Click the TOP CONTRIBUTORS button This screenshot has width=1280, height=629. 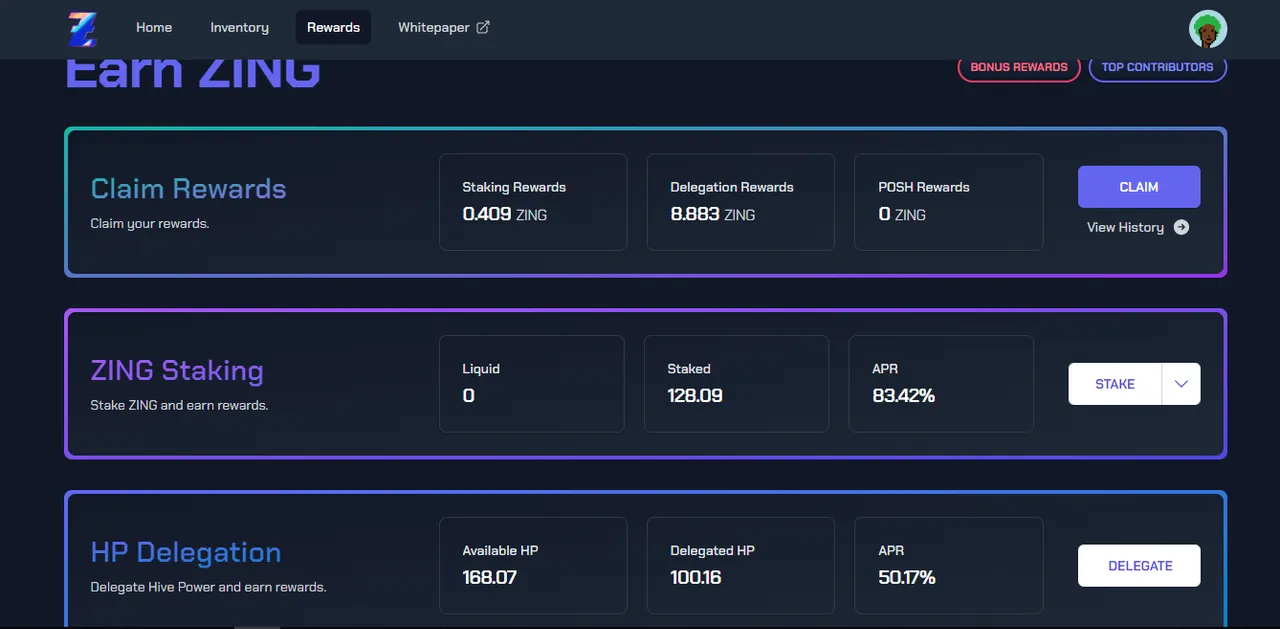pyautogui.click(x=1157, y=67)
